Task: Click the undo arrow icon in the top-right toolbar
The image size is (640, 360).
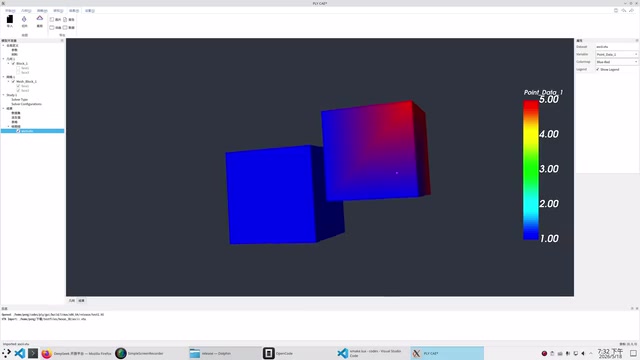Action: pyautogui.click(x=624, y=10)
